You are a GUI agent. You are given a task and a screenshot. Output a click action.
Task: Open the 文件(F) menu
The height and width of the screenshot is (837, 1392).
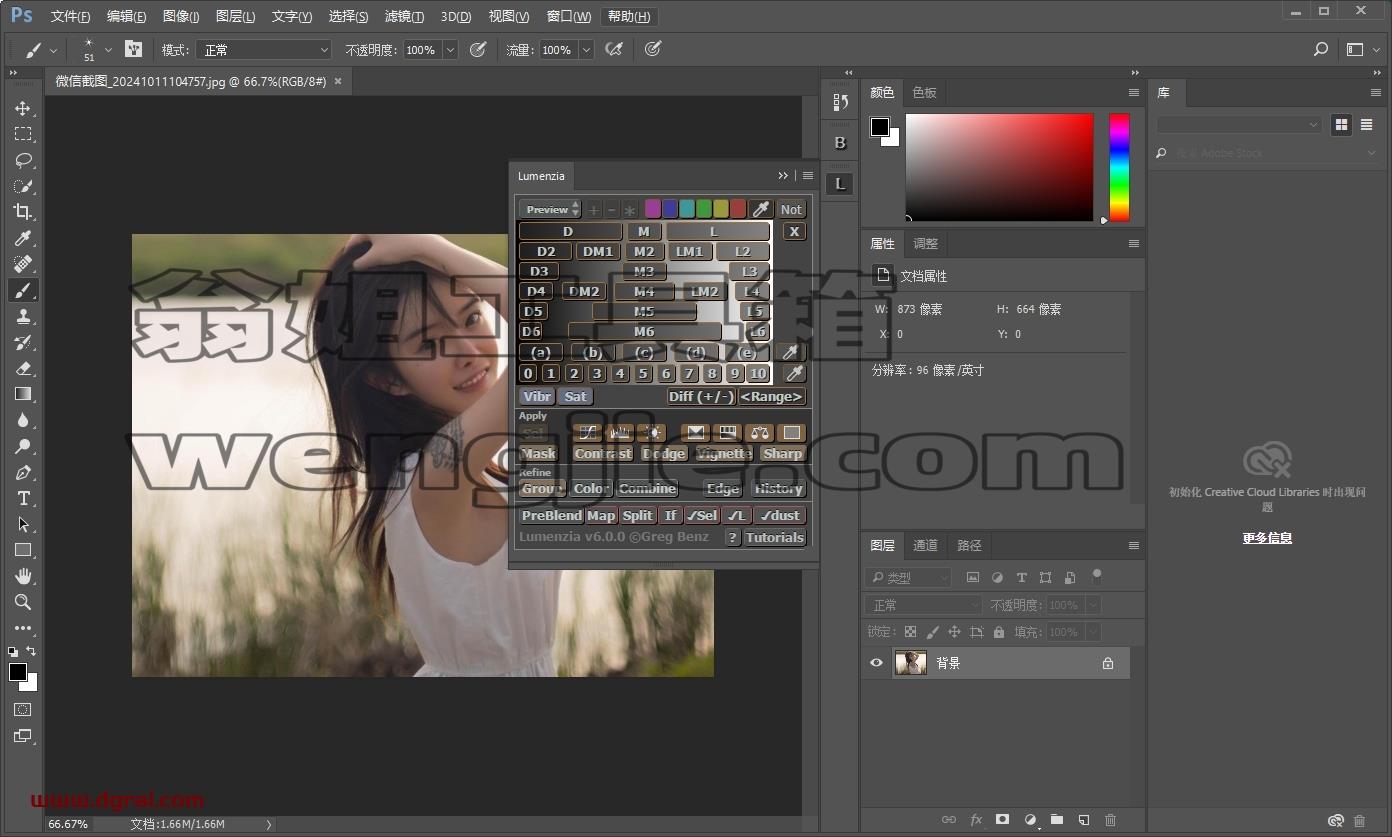(70, 17)
